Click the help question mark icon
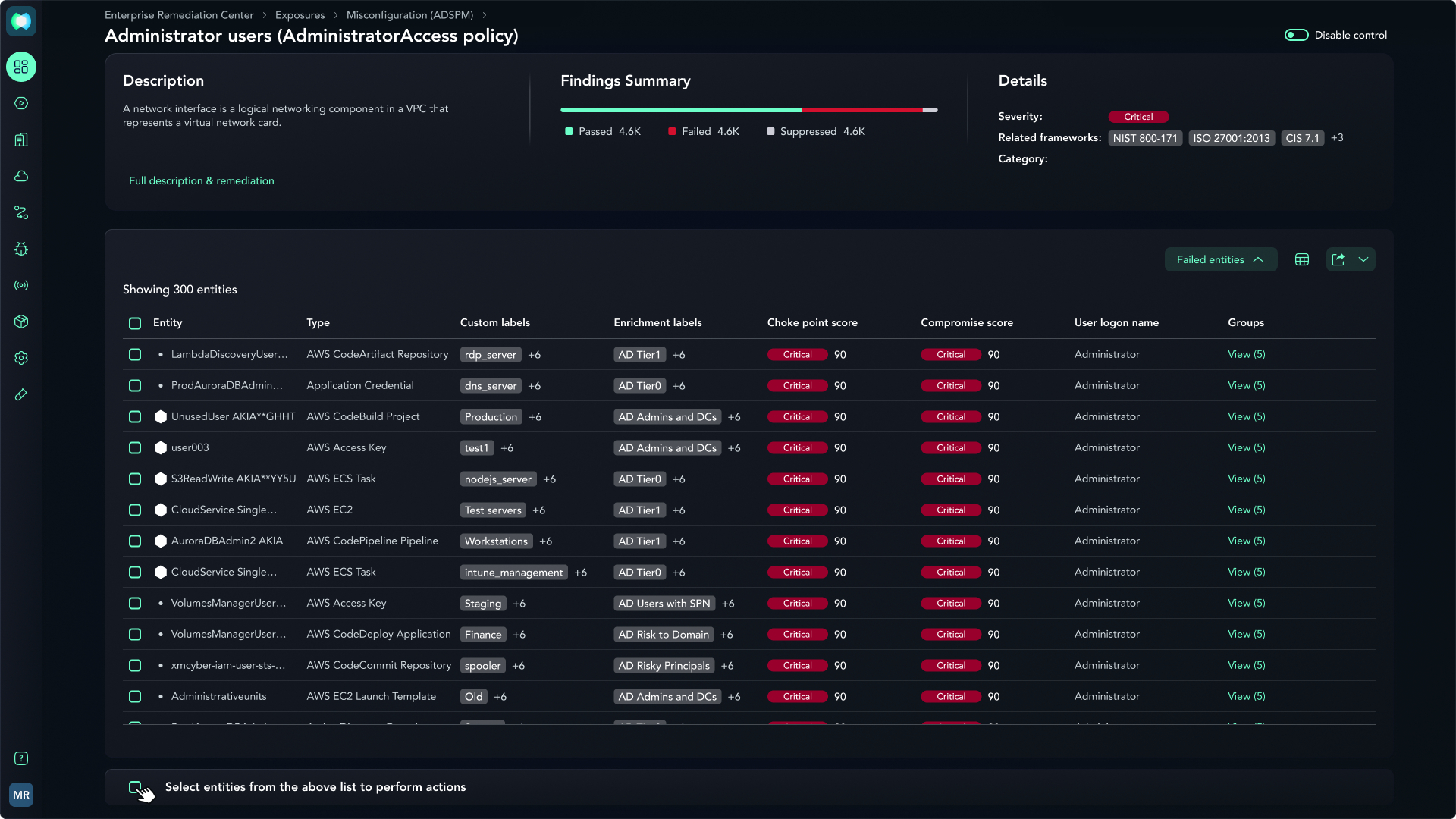This screenshot has width=1456, height=819. click(x=21, y=758)
